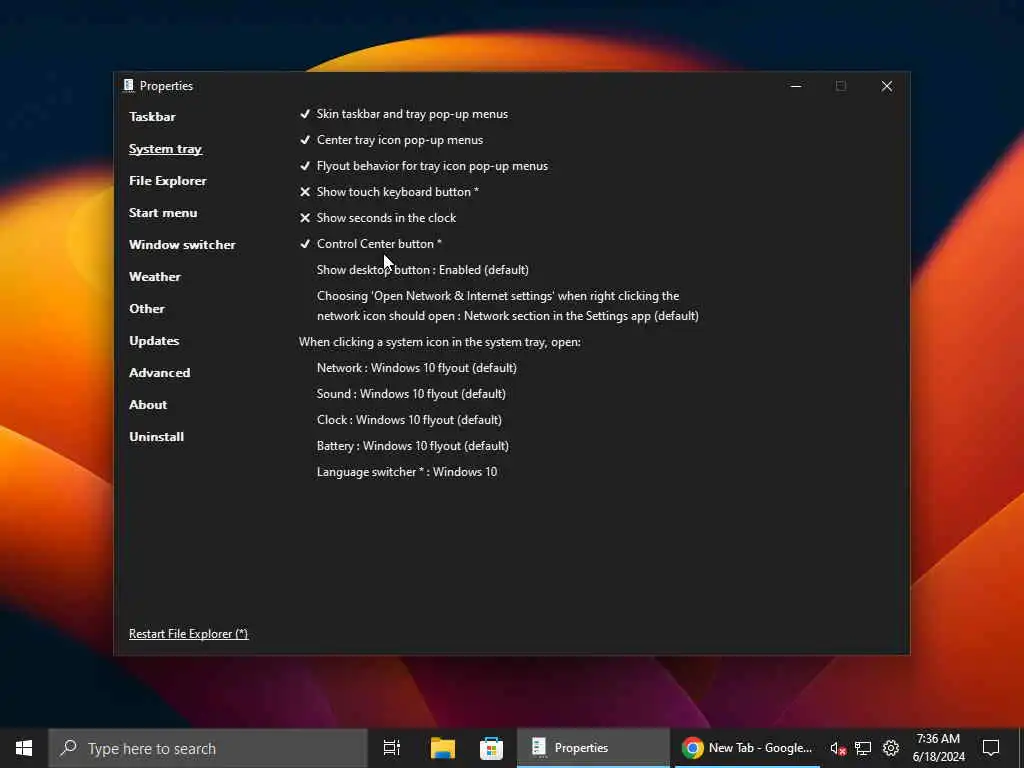1024x768 pixels.
Task: Toggle Center tray icon pop-up menus
Action: tap(391, 140)
